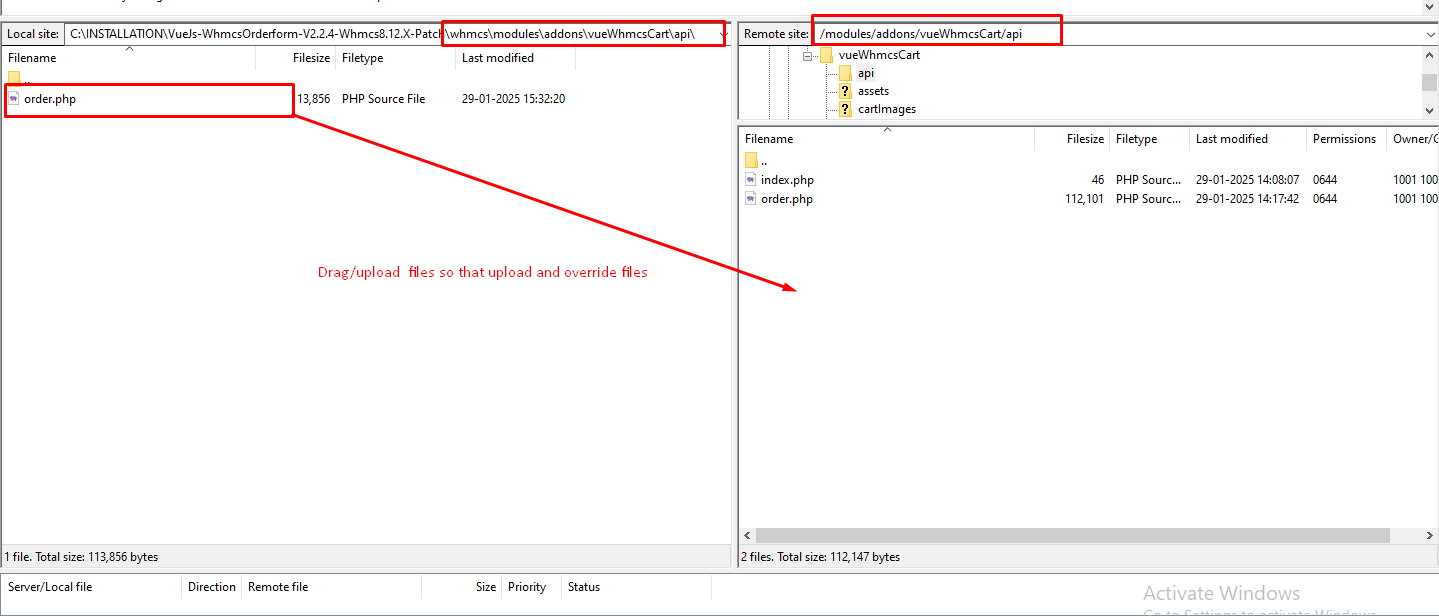This screenshot has height=616, width=1439.
Task: Click the cartImages folder question-mark icon
Action: [x=846, y=109]
